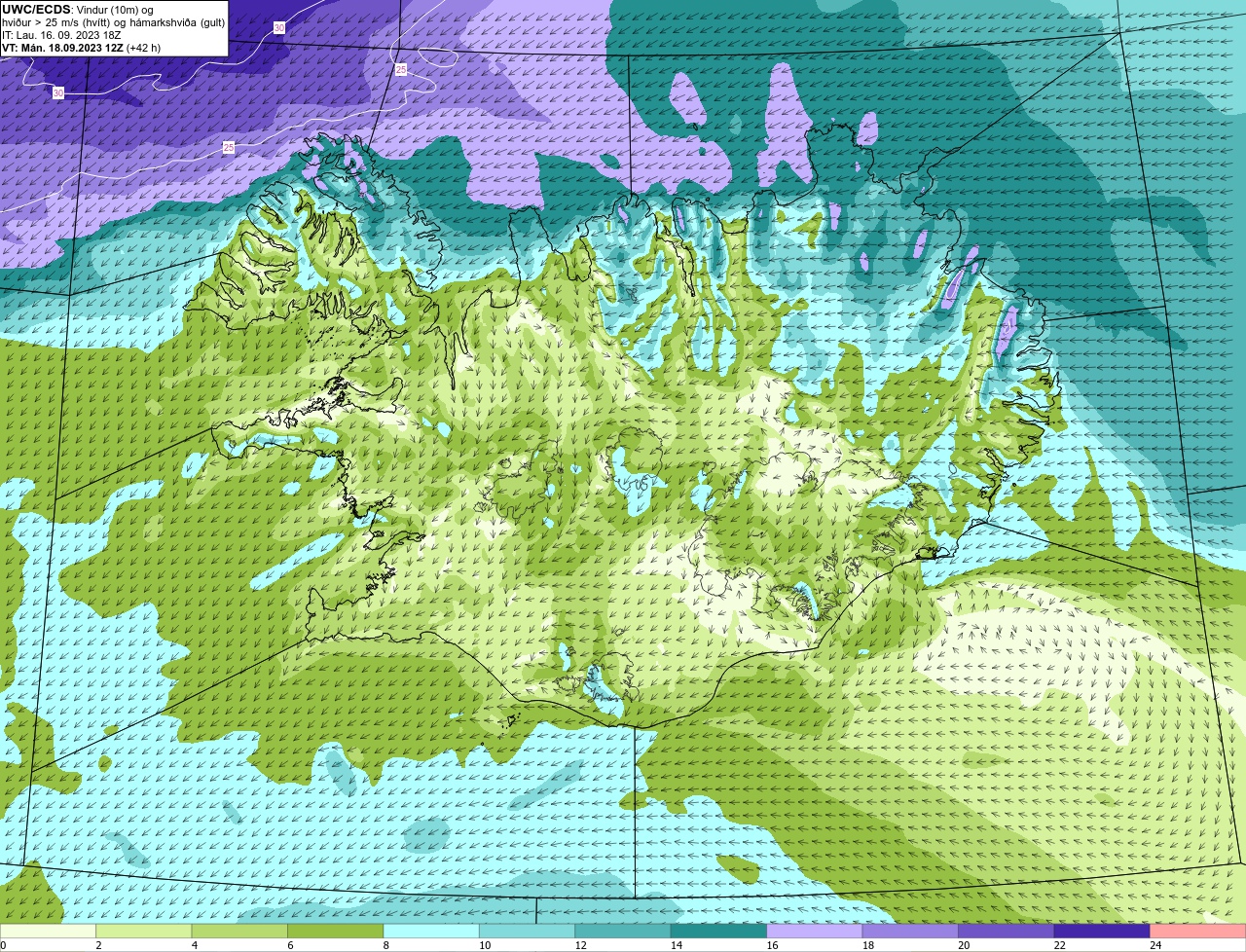Pick the 6–8 m/s olive green legend swatch

pos(335,932)
